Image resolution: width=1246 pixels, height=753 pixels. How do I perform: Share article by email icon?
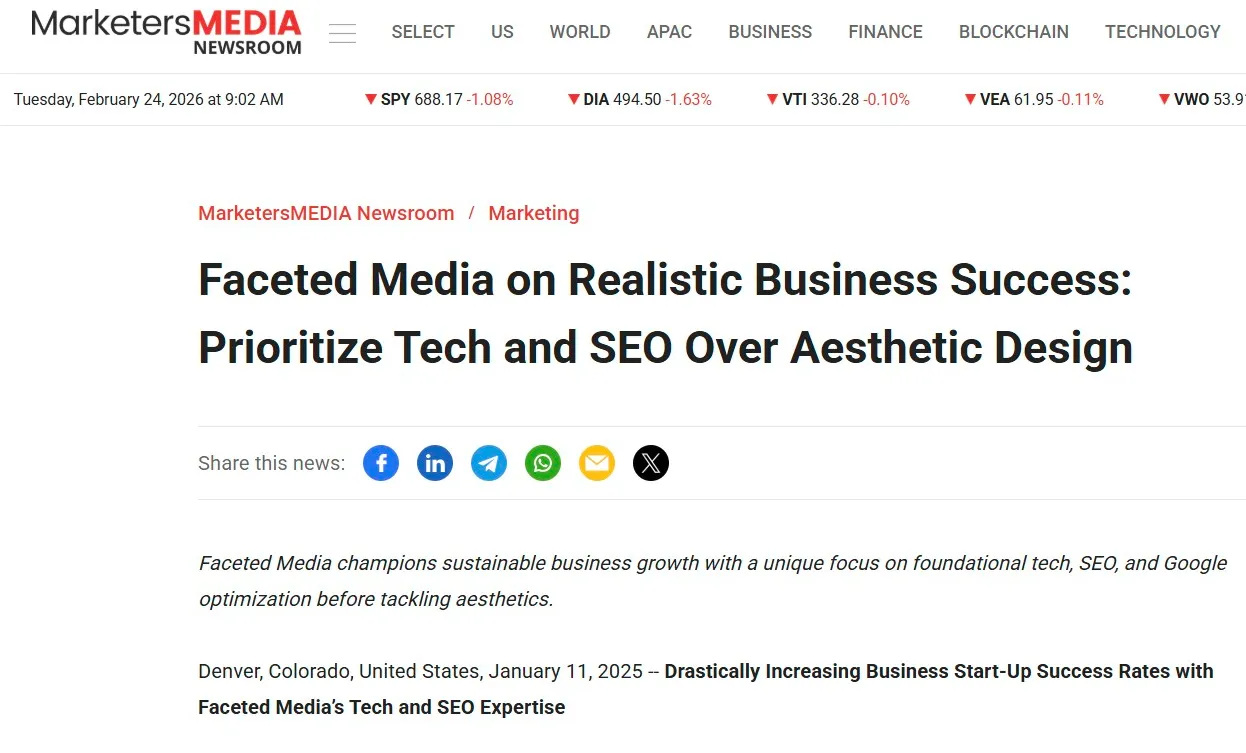coord(597,463)
